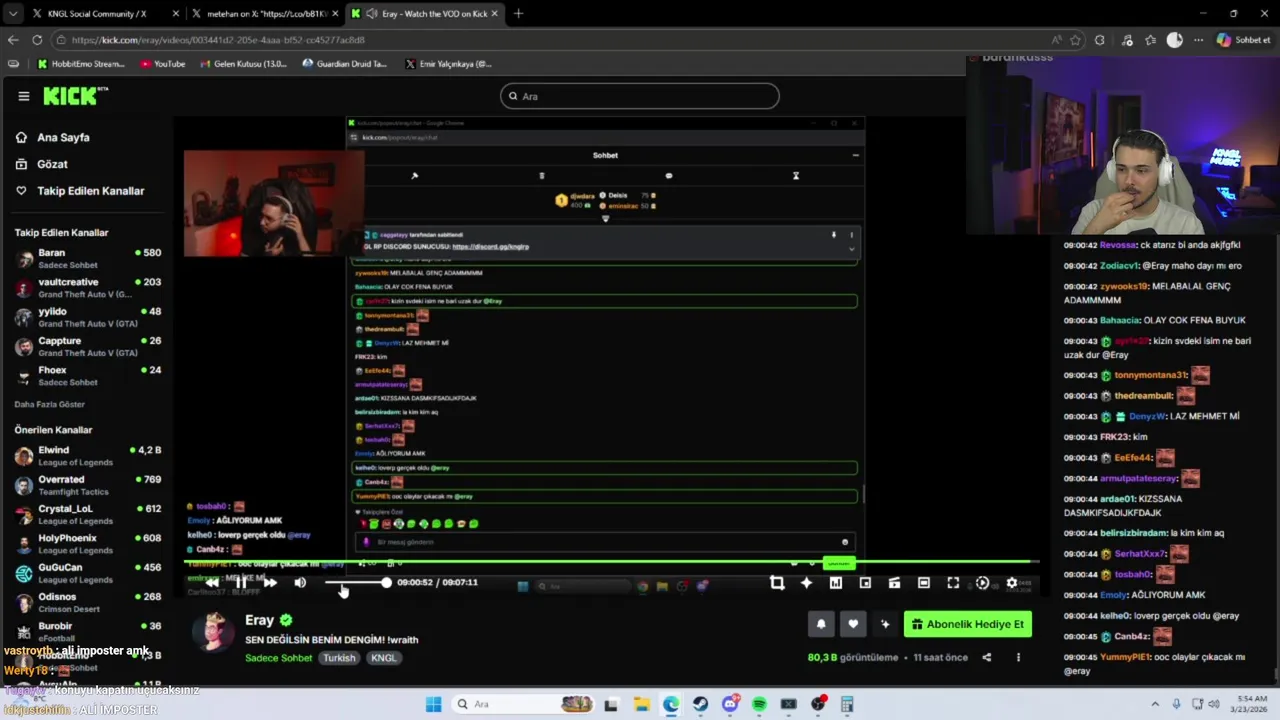The width and height of the screenshot is (1280, 720).
Task: Share the VOD via share icon
Action: pyautogui.click(x=987, y=658)
